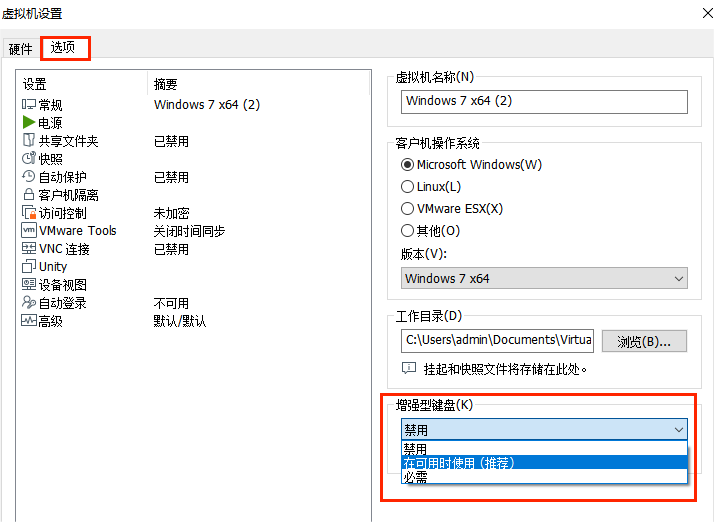Select the 自动保护 AutoProtect icon

point(29,177)
